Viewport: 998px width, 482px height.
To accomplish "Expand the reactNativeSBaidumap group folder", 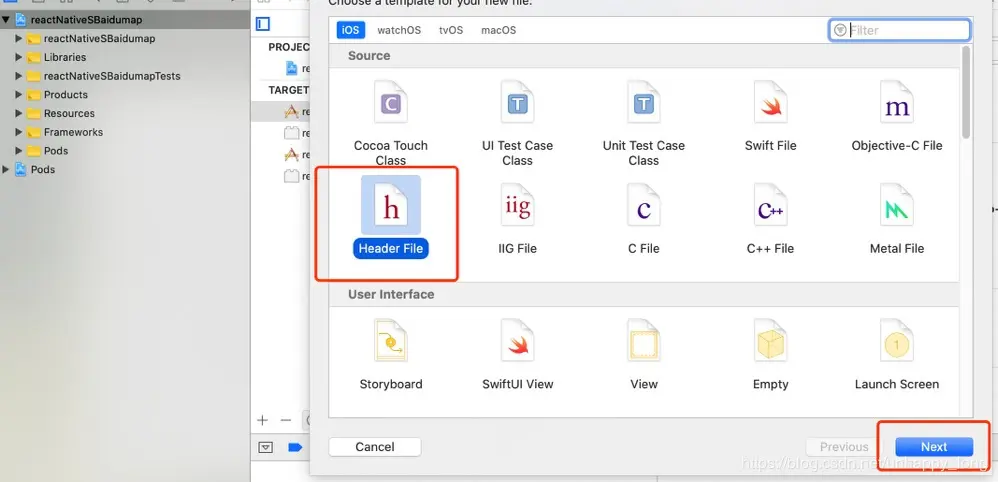I will click(18, 38).
